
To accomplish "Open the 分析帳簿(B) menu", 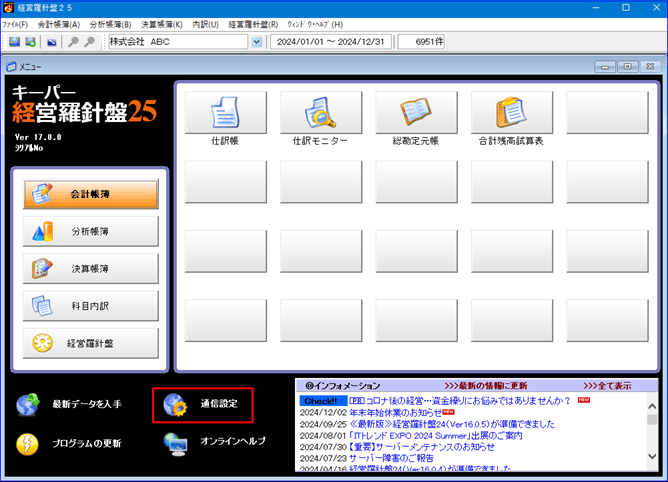I will (x=111, y=24).
